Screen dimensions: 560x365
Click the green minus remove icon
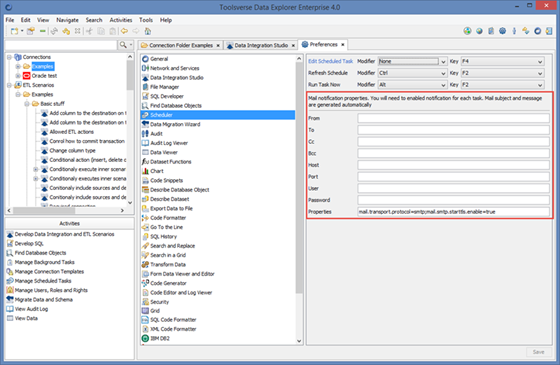pyautogui.click(x=42, y=31)
